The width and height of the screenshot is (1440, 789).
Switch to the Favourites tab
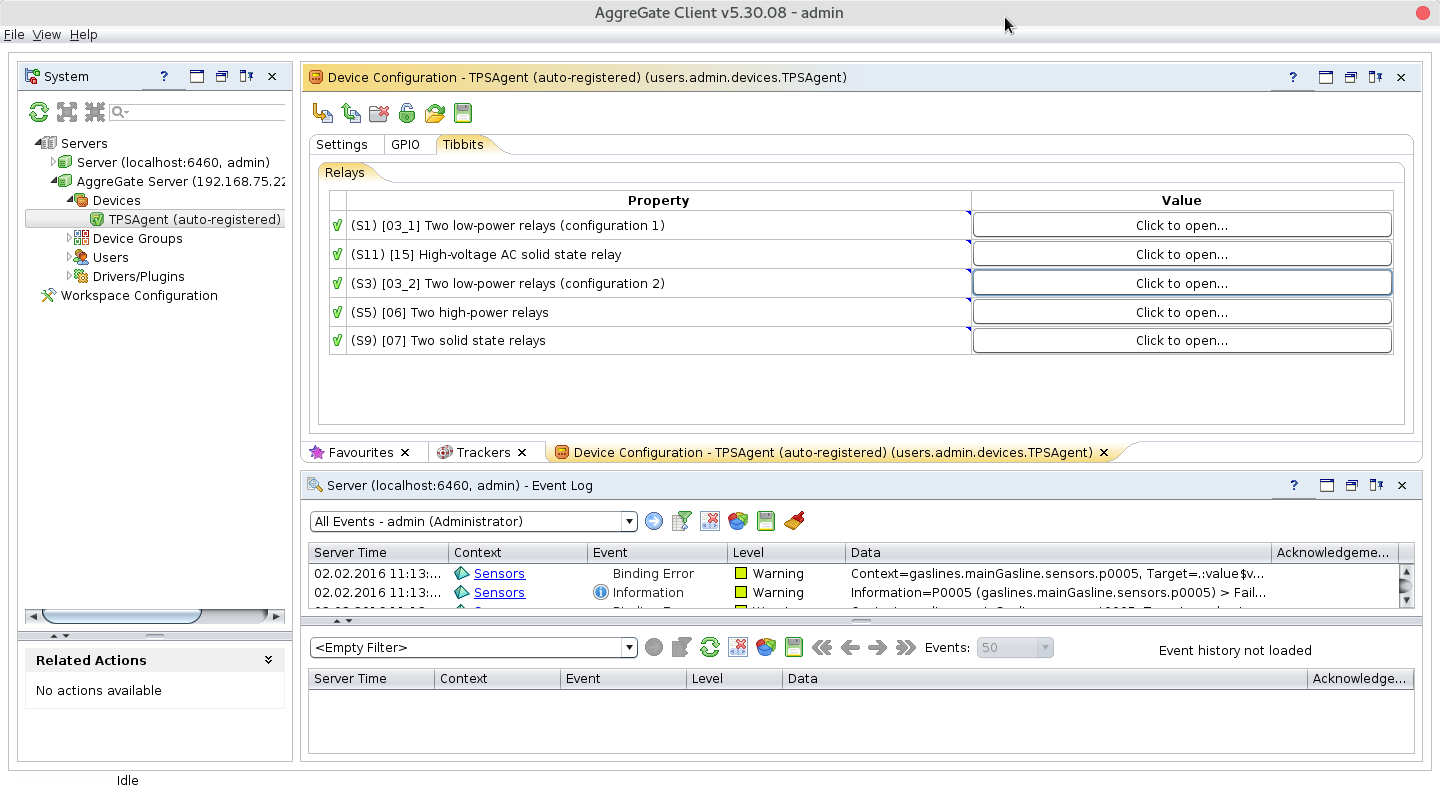pyautogui.click(x=361, y=452)
